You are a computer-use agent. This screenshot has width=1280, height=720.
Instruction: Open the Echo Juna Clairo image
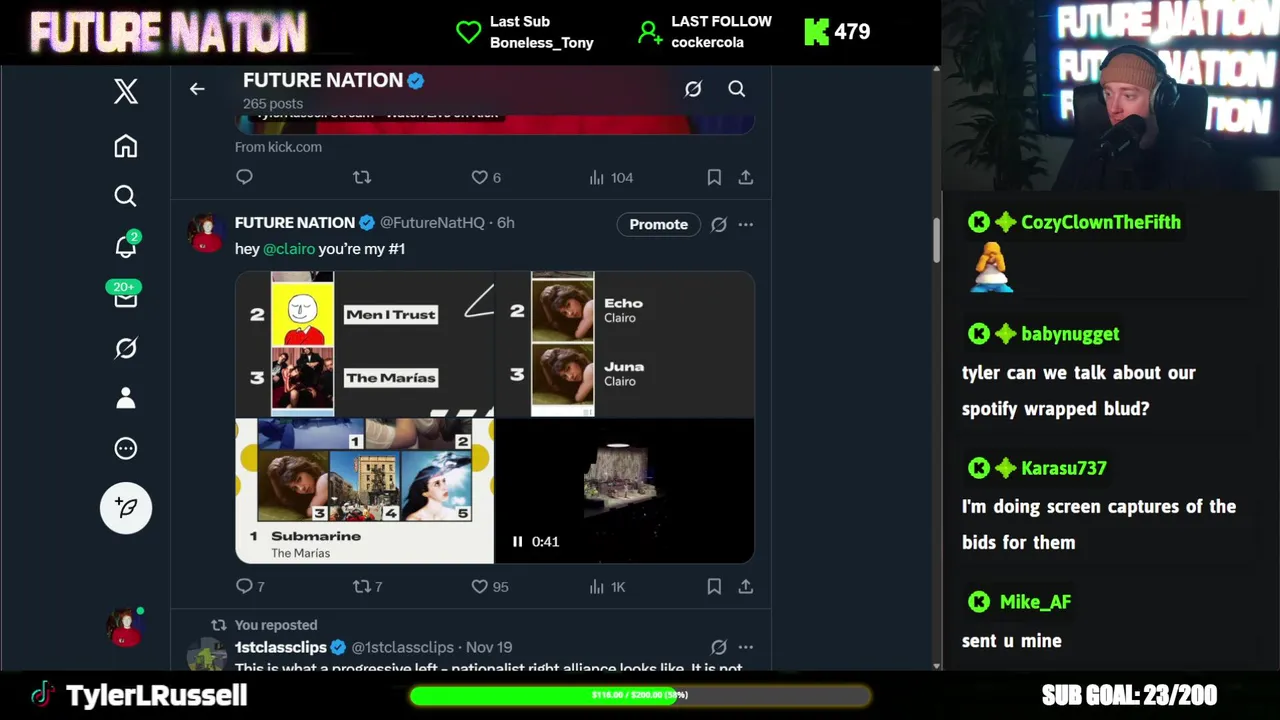(x=625, y=344)
